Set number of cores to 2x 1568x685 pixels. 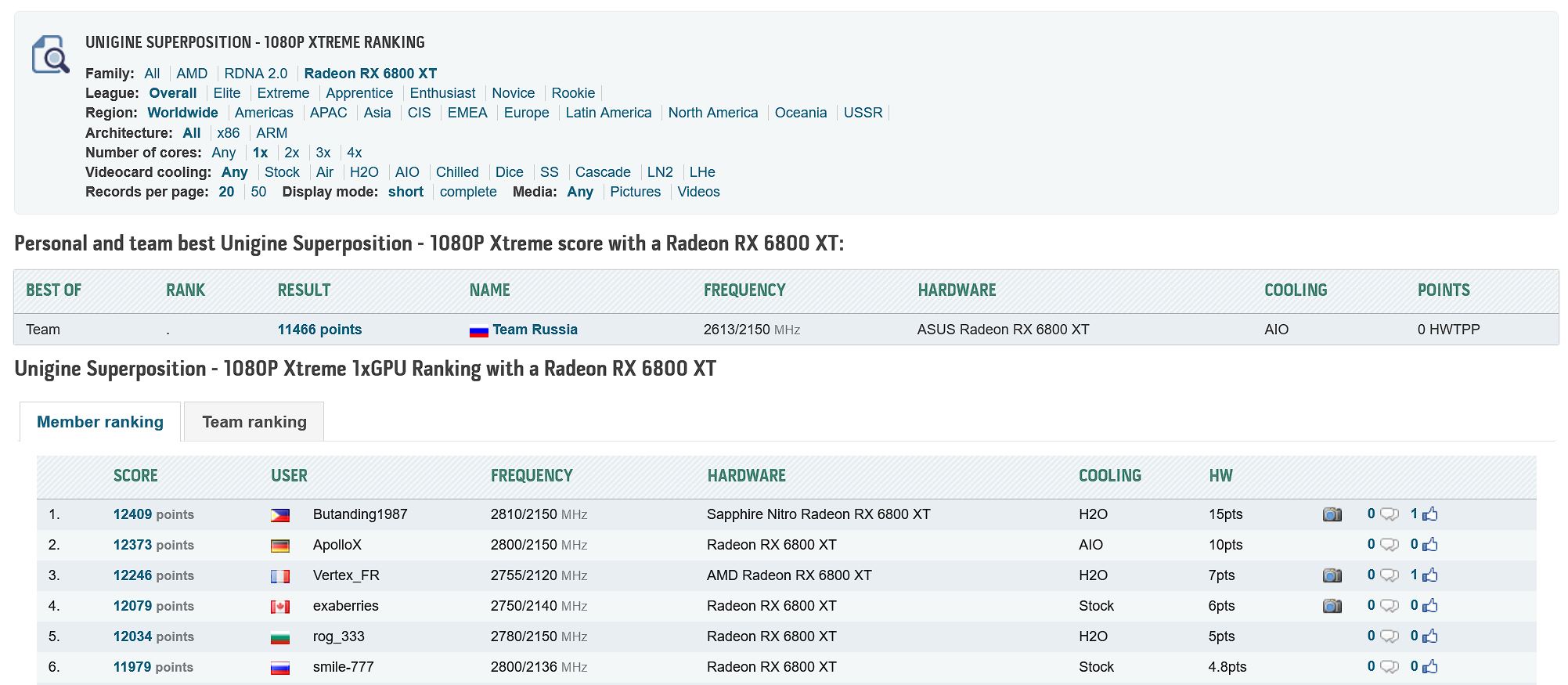pos(292,153)
